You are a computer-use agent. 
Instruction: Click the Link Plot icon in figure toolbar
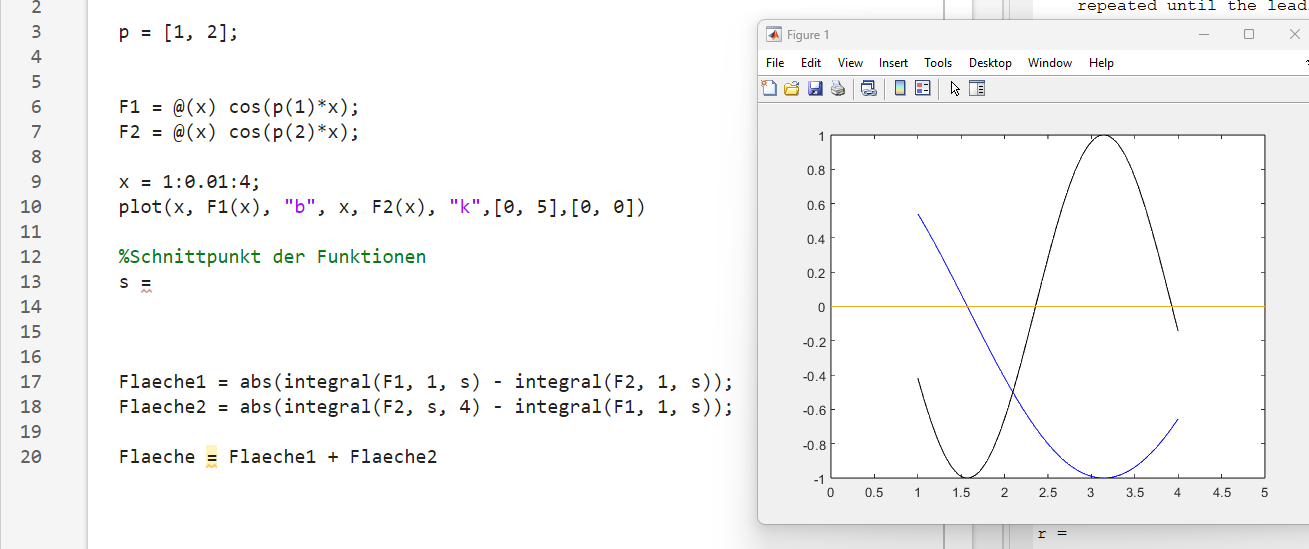pos(869,88)
